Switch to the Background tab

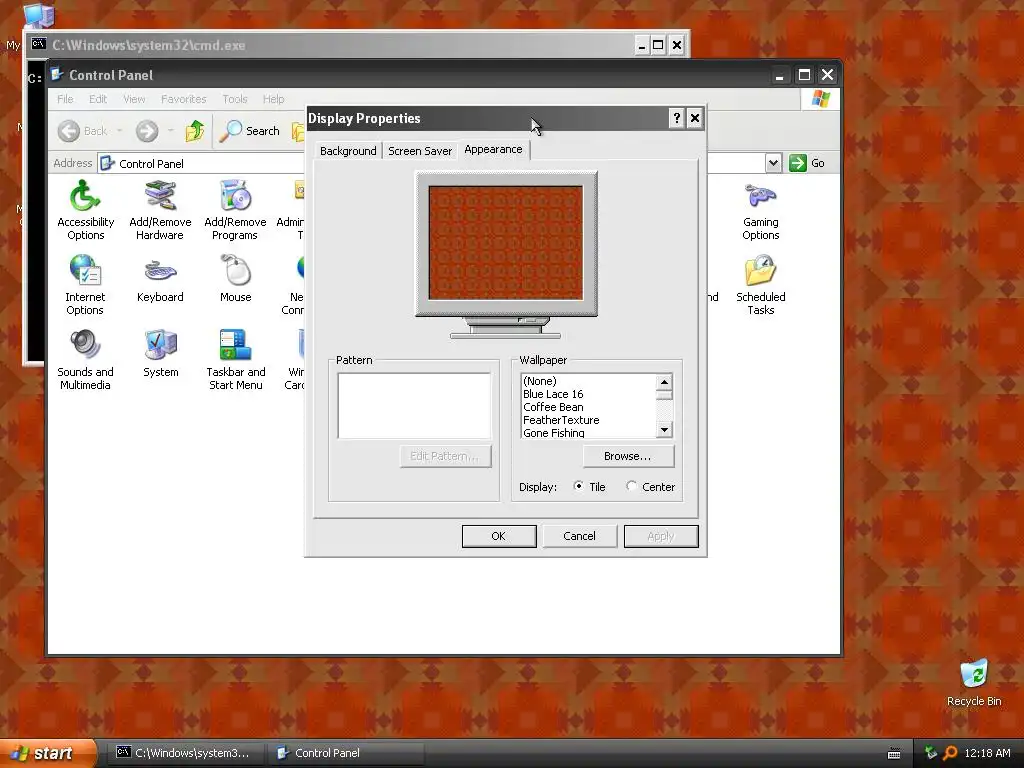tap(348, 151)
